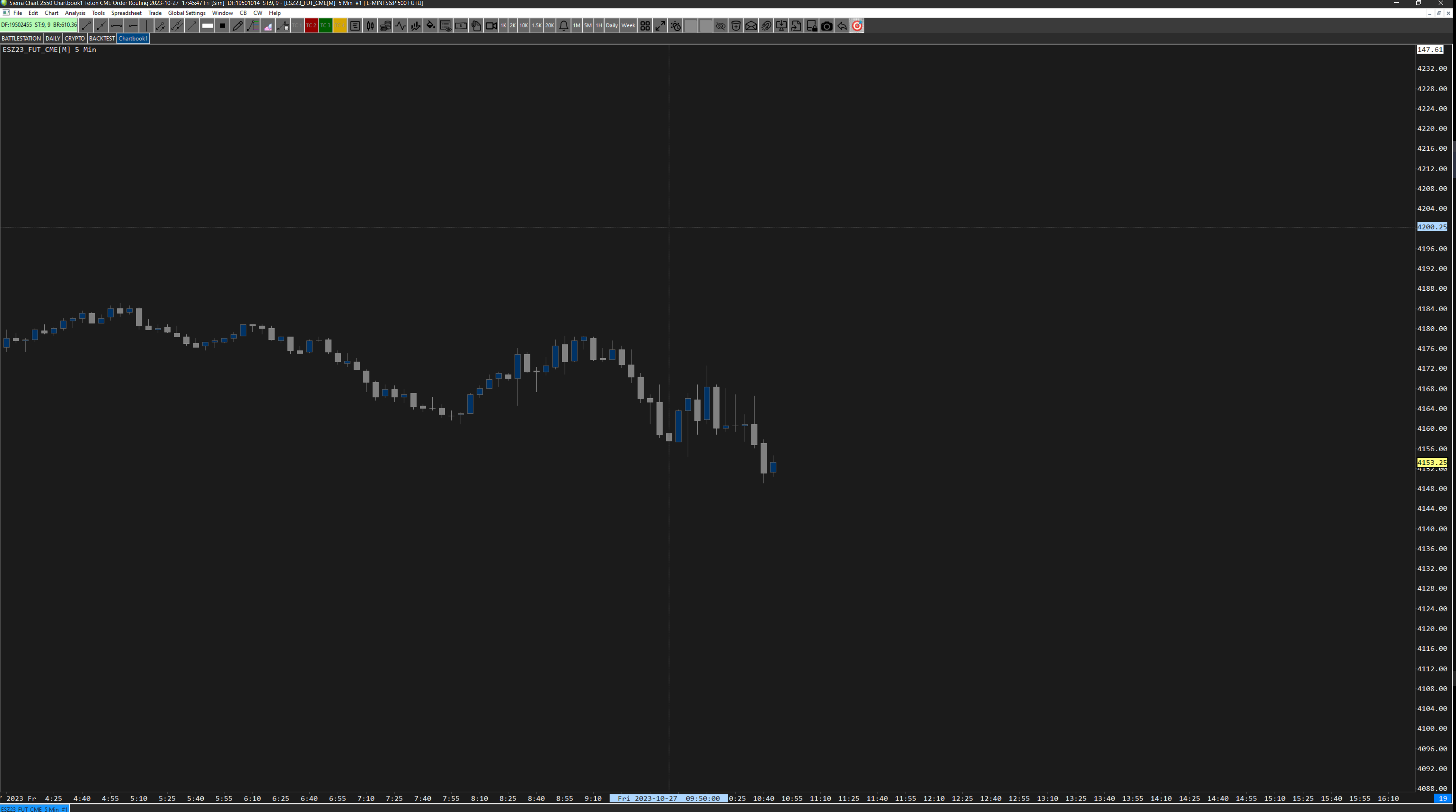Click the video recorder icon
The image size is (1456, 812).
pyautogui.click(x=491, y=25)
